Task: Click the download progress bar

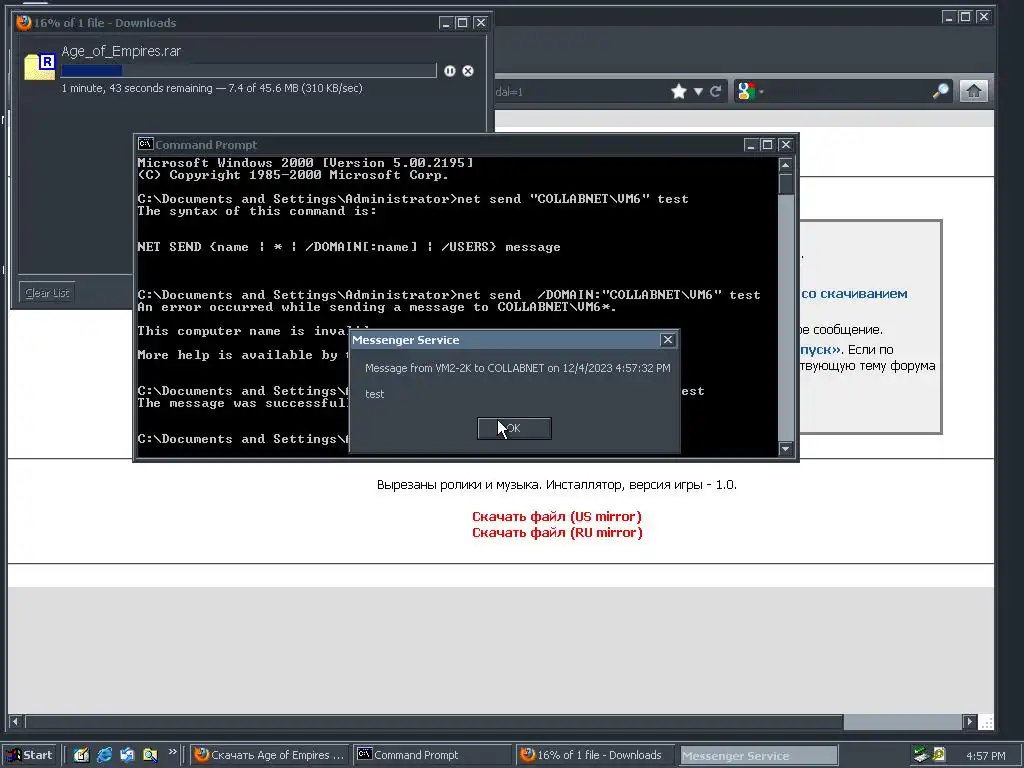Action: click(x=249, y=71)
